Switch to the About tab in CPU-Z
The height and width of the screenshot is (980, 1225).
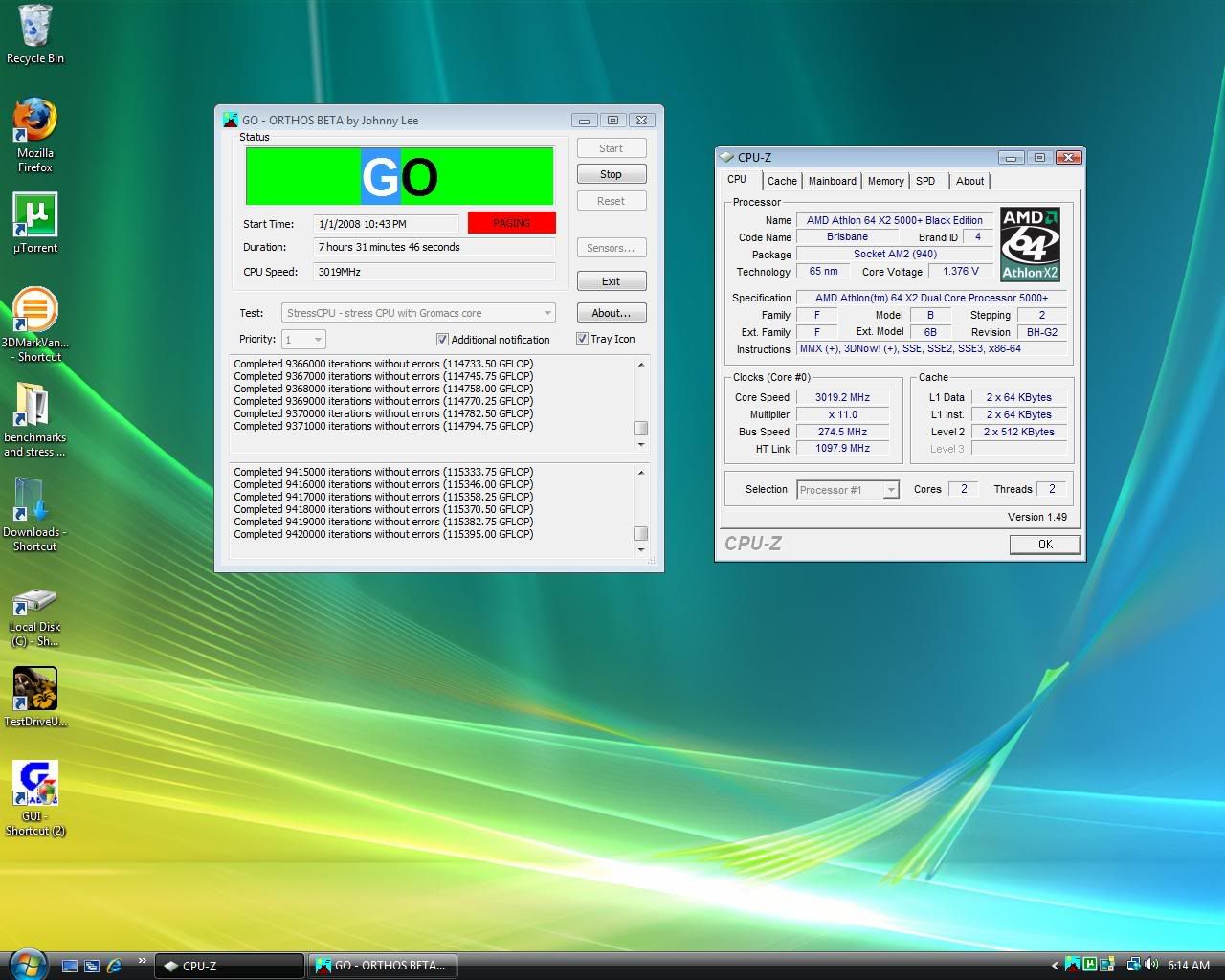(969, 181)
